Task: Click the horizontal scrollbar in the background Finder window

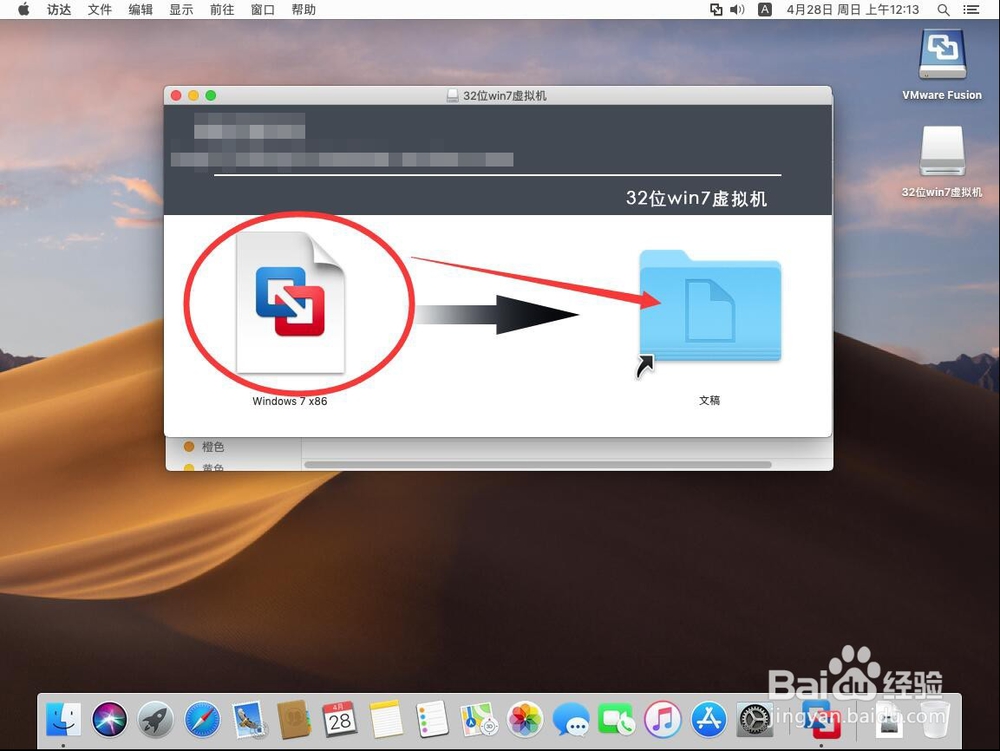Action: click(538, 465)
